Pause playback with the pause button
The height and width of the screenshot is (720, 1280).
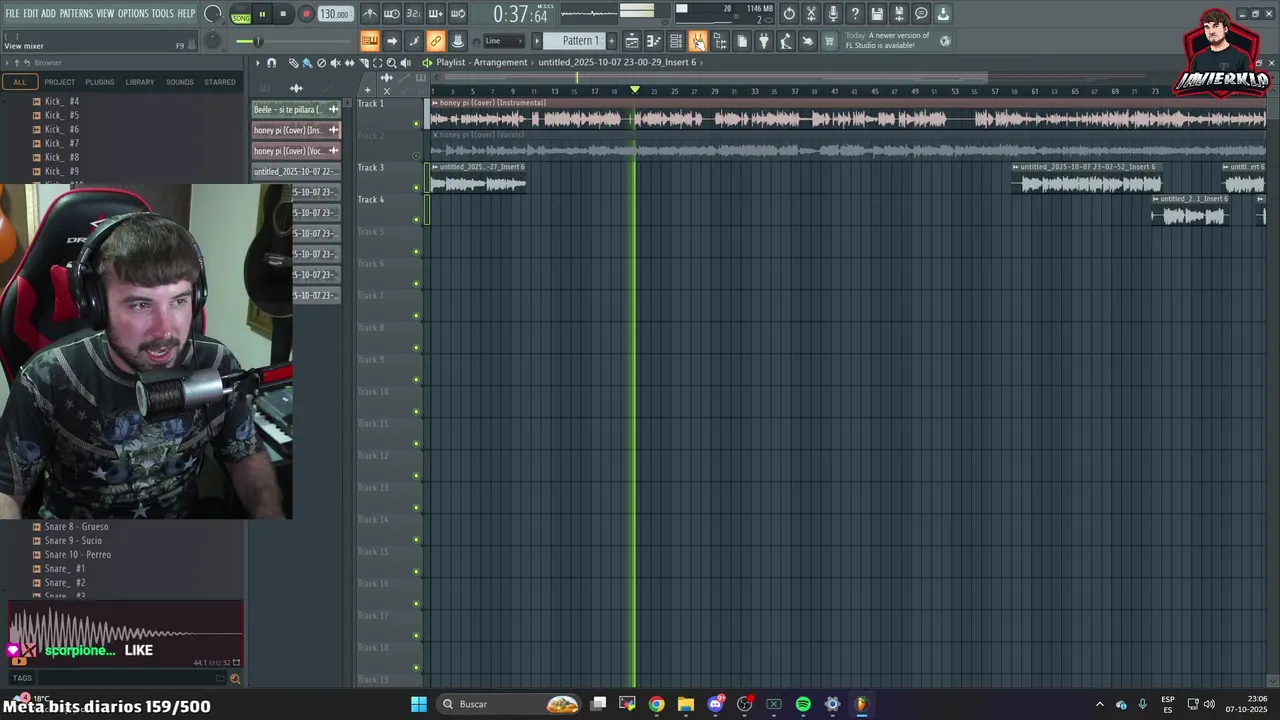point(263,14)
